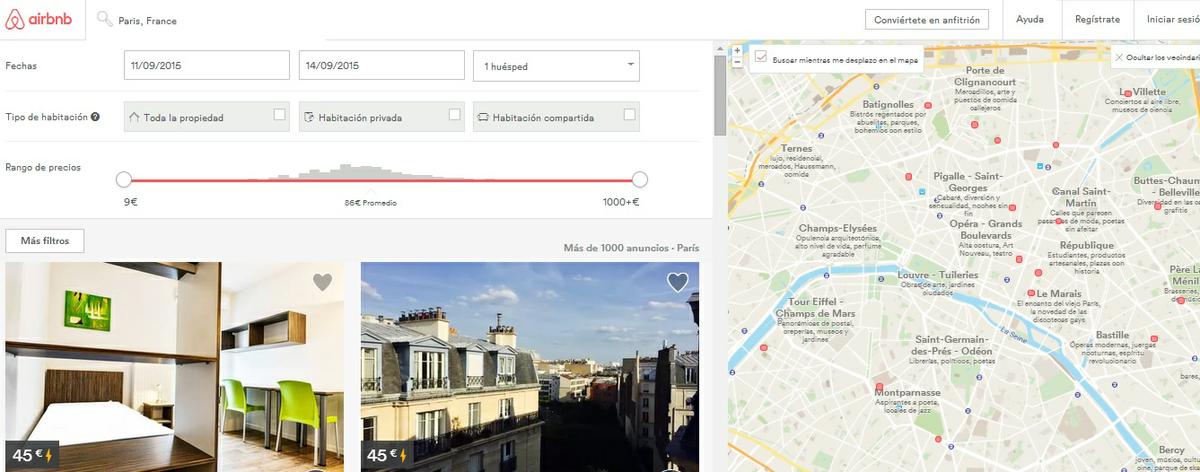This screenshot has height=472, width=1200.
Task: Zoom out the map with minus button
Action: (x=737, y=61)
